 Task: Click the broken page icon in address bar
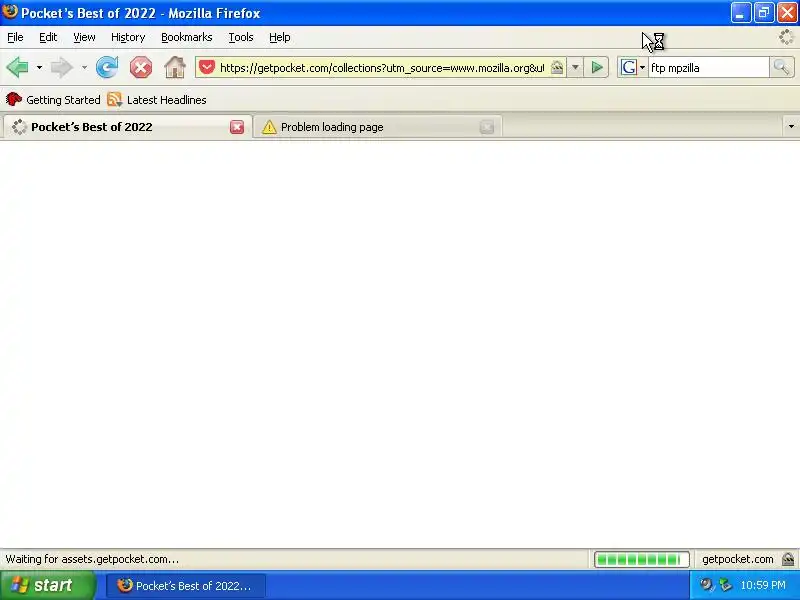pyautogui.click(x=557, y=68)
